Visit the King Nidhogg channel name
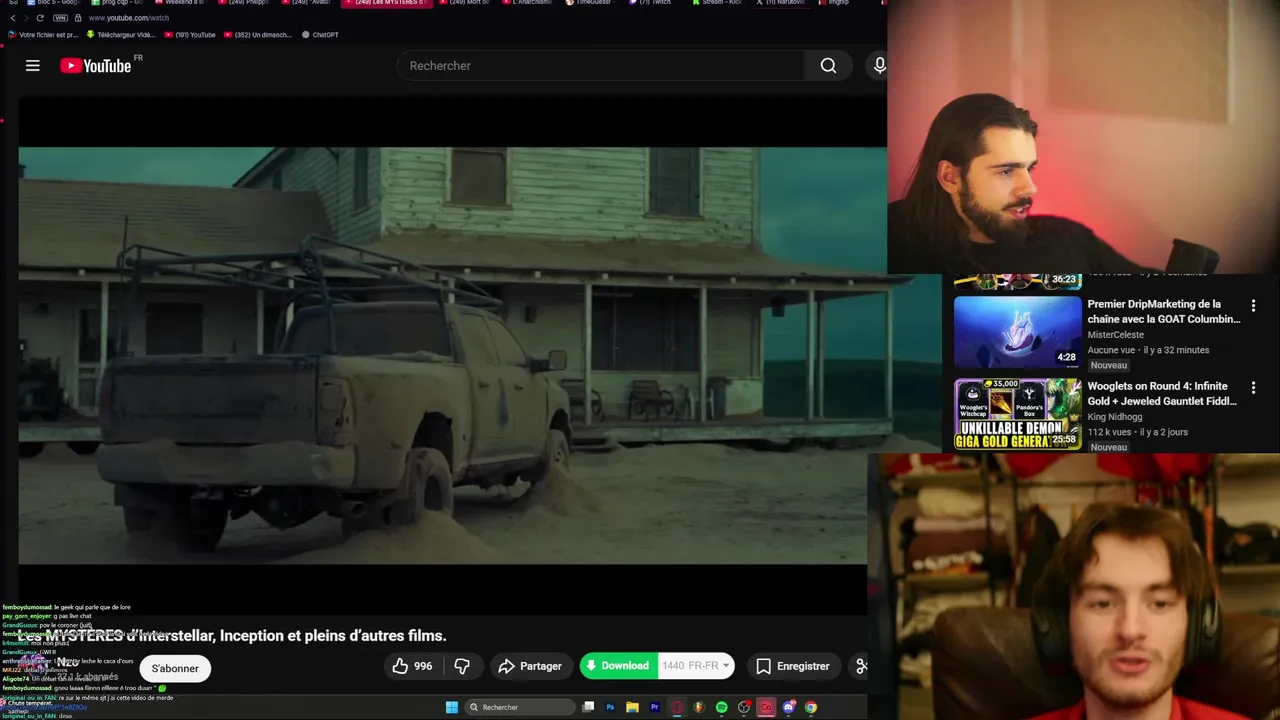 click(1117, 417)
